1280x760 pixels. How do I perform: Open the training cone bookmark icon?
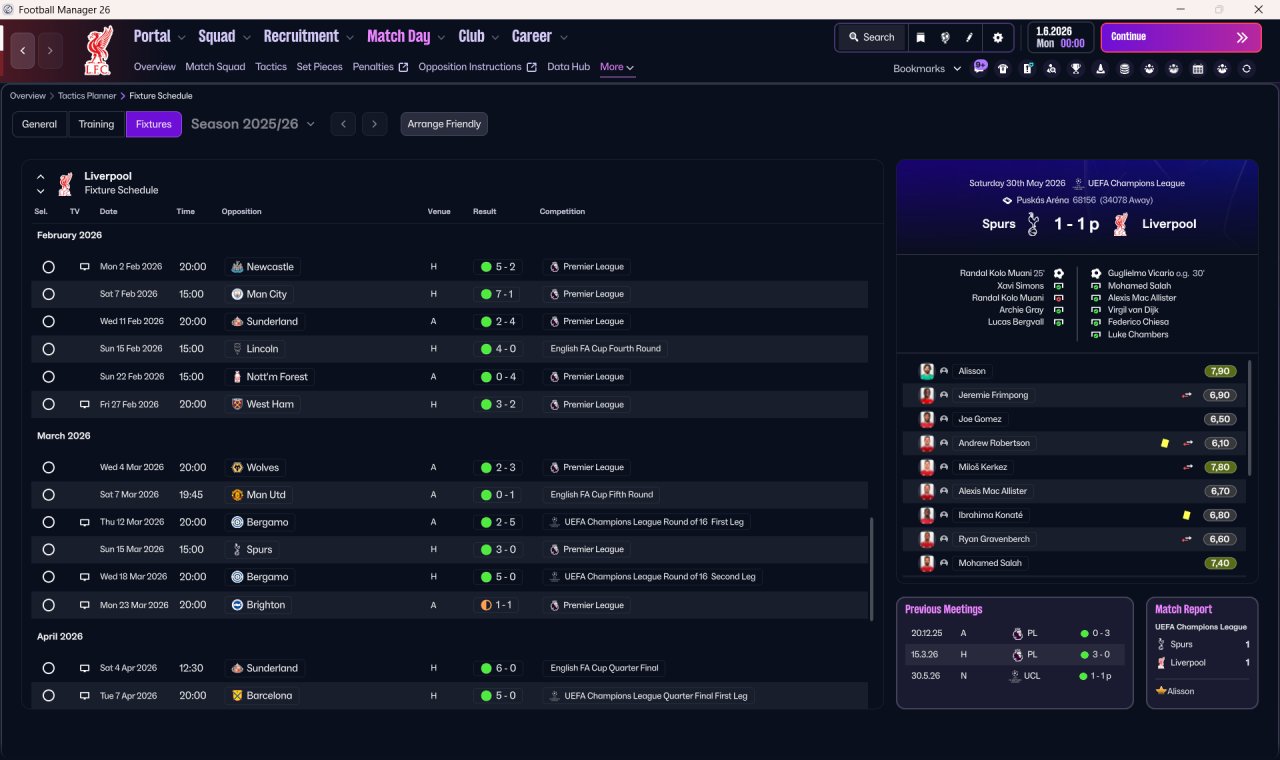[1101, 69]
